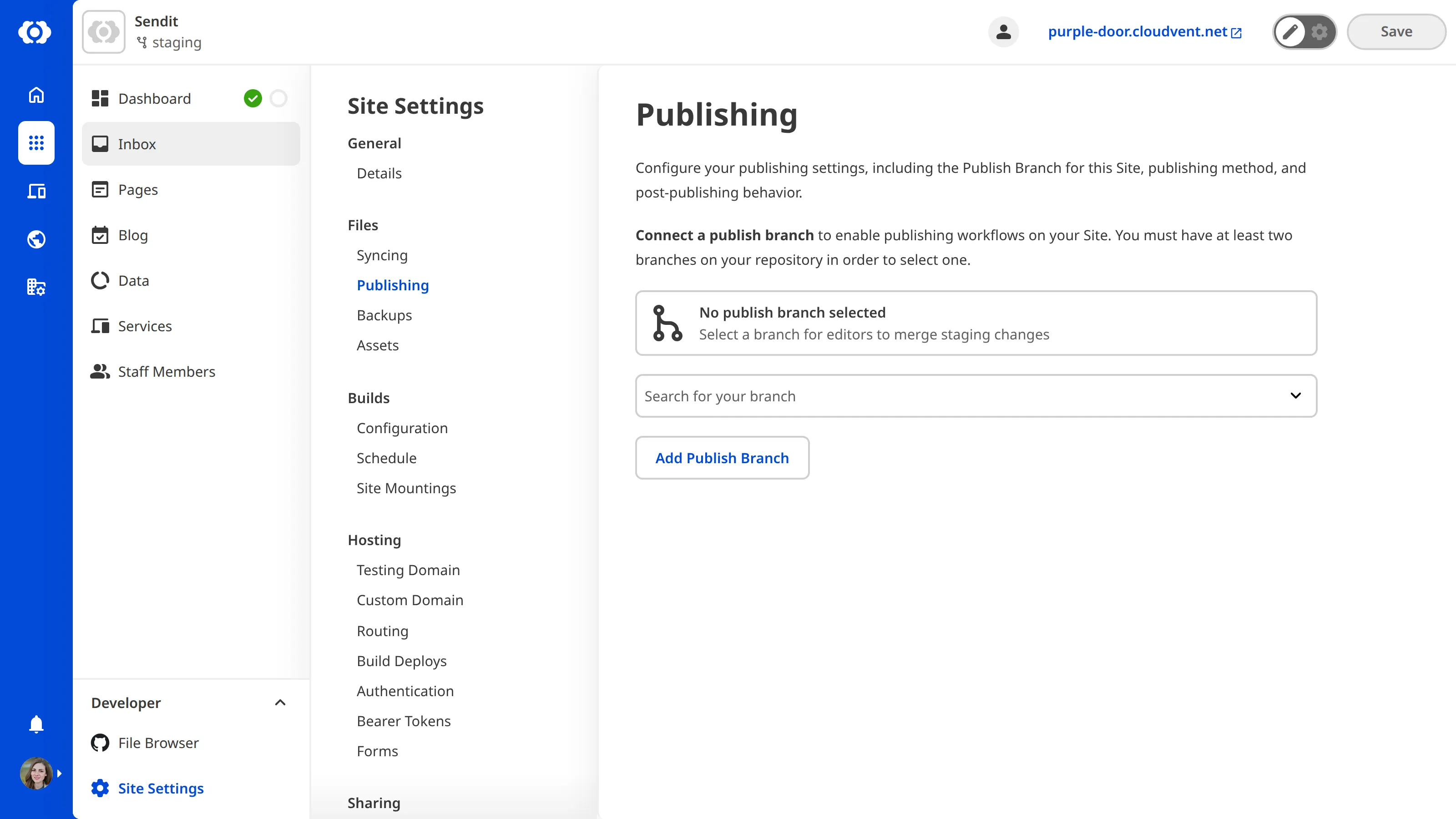Click inside the Search for your branch field
This screenshot has height=819, width=1456.
click(848, 396)
